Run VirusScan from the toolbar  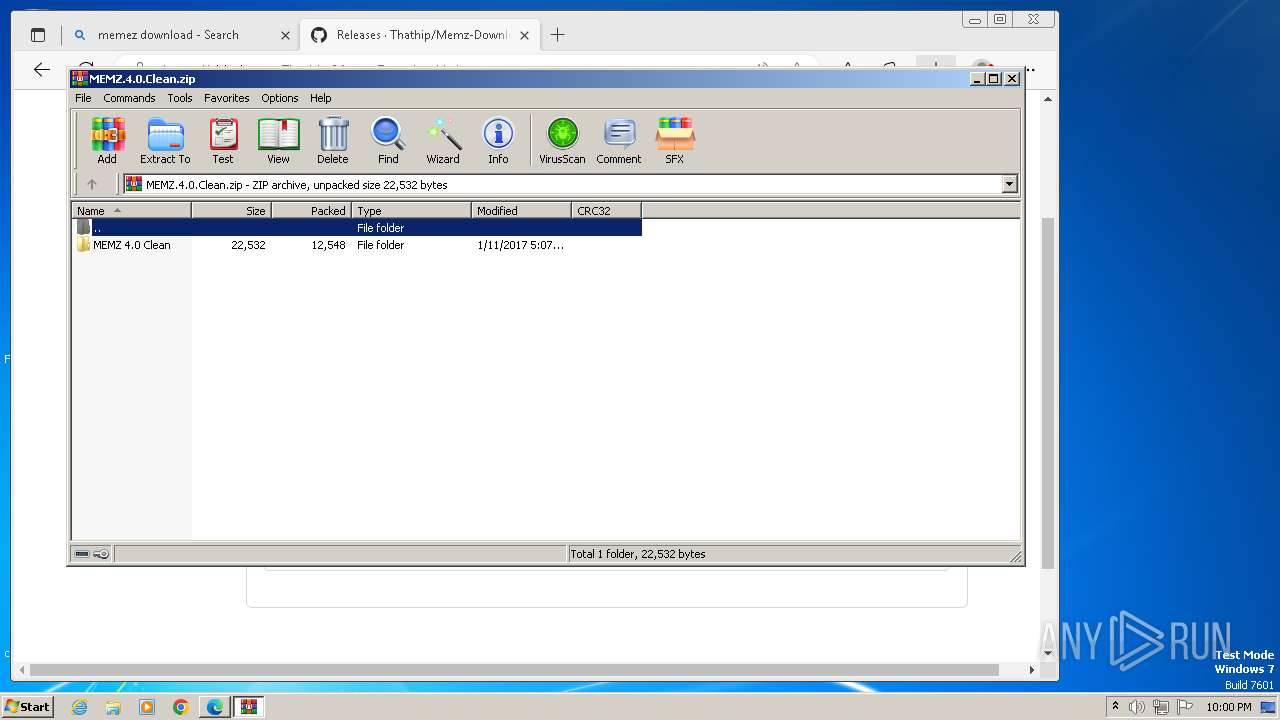point(562,140)
